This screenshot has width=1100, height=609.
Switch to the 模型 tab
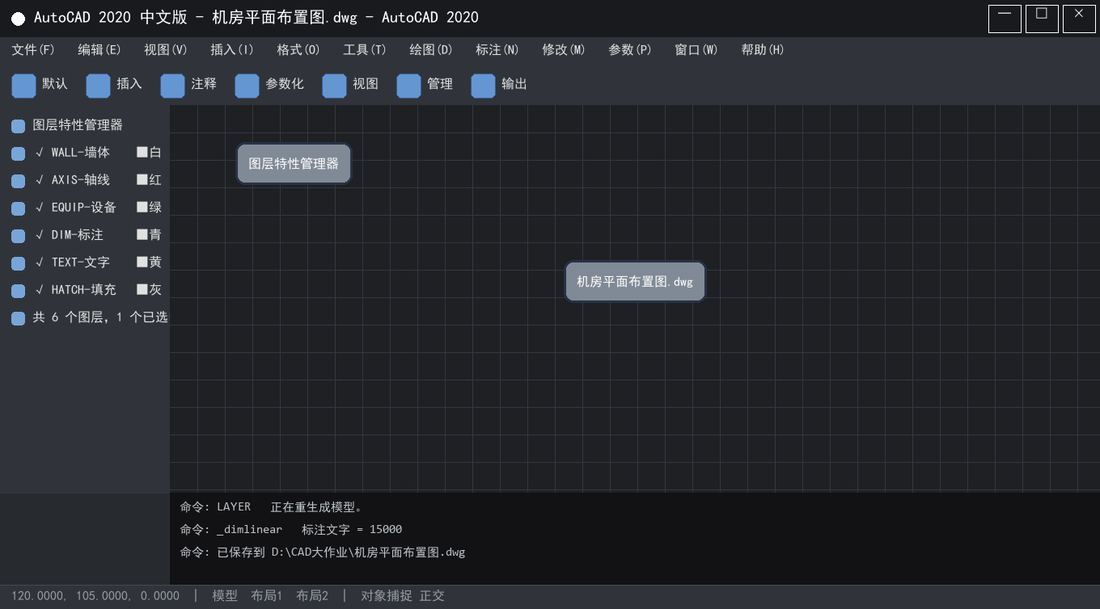coord(224,596)
